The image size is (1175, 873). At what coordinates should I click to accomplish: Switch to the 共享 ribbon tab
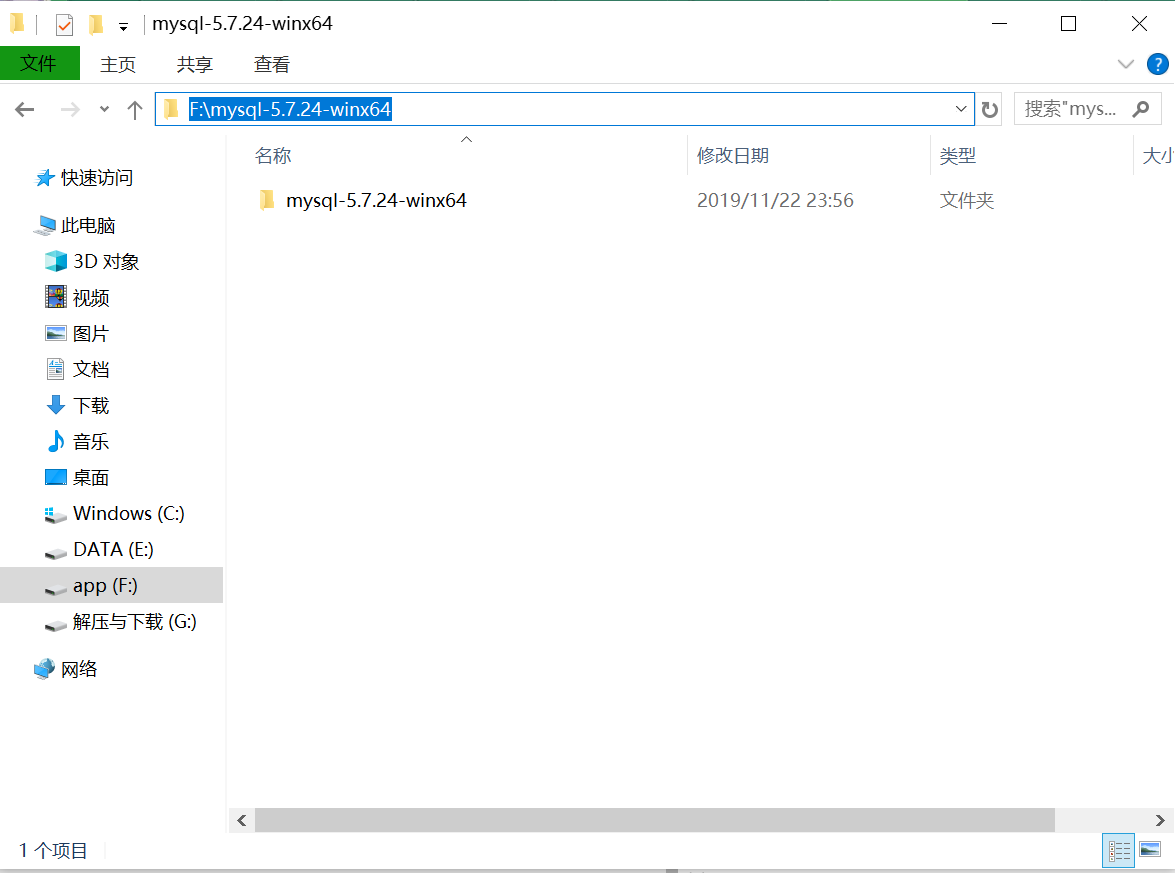pos(195,64)
